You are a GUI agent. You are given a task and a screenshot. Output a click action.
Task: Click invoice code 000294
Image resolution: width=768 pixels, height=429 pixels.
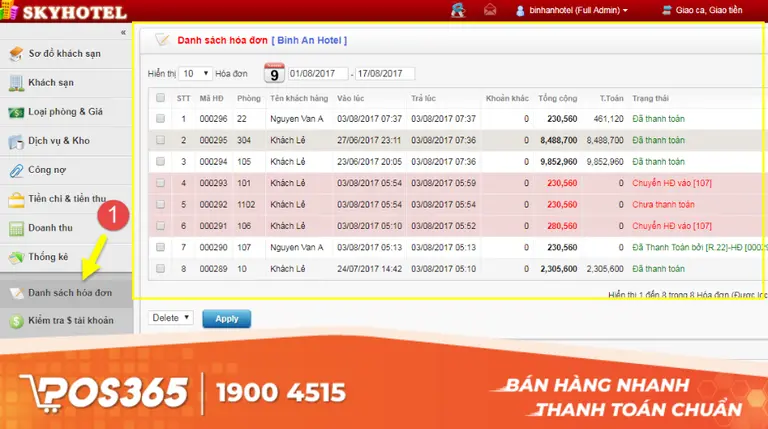coord(213,162)
